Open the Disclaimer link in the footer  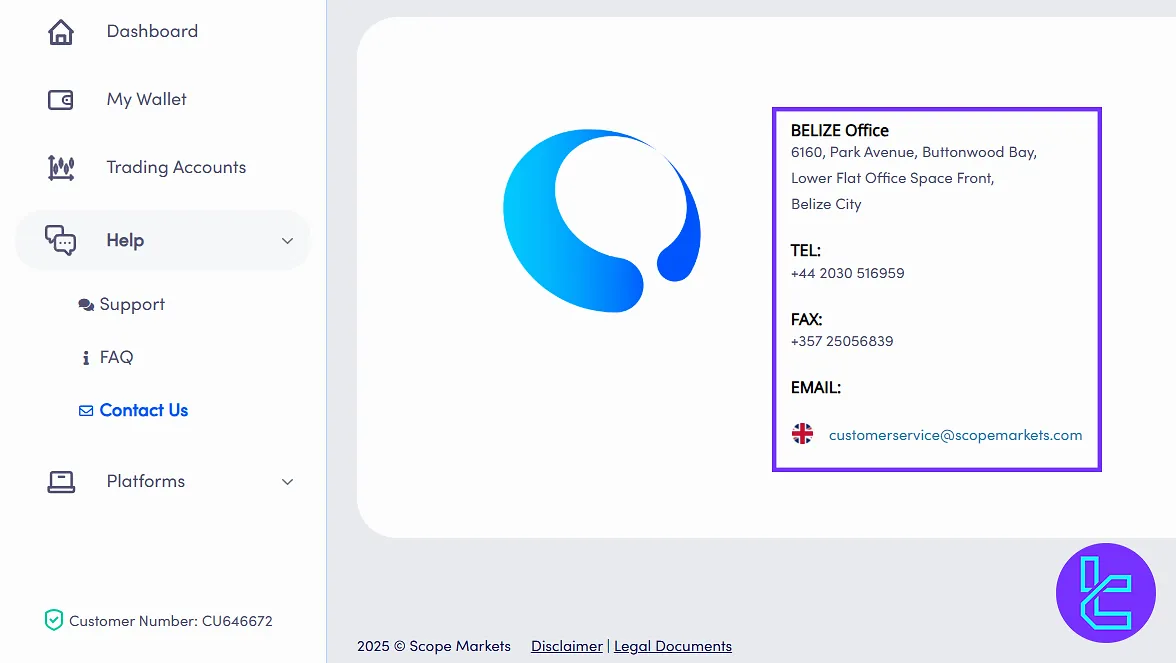coord(567,646)
